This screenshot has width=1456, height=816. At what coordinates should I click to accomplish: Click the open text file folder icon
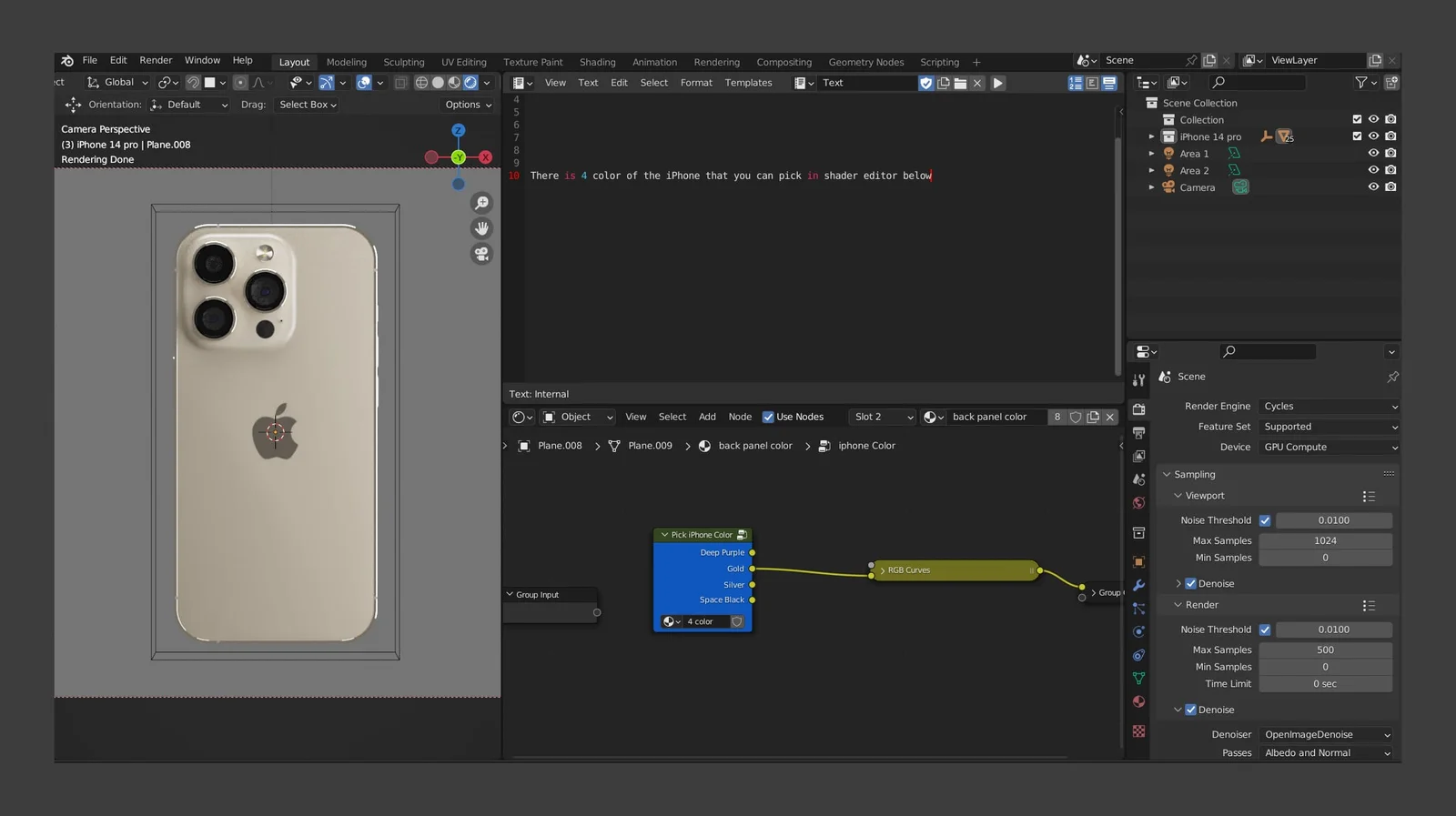point(960,83)
